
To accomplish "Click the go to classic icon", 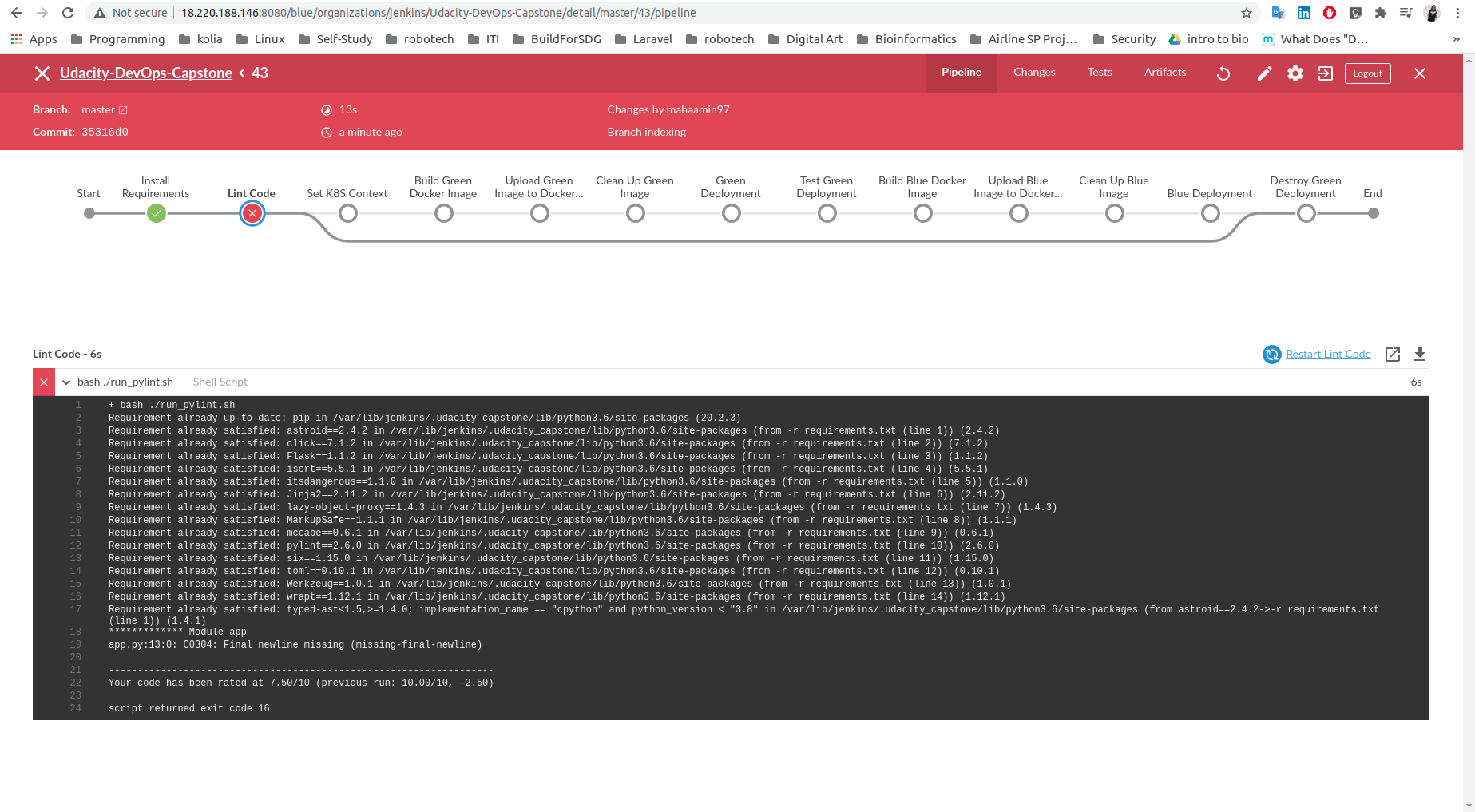I will [x=1326, y=73].
